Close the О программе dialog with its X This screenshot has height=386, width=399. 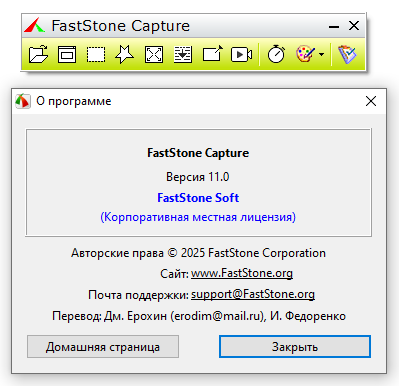(x=371, y=101)
